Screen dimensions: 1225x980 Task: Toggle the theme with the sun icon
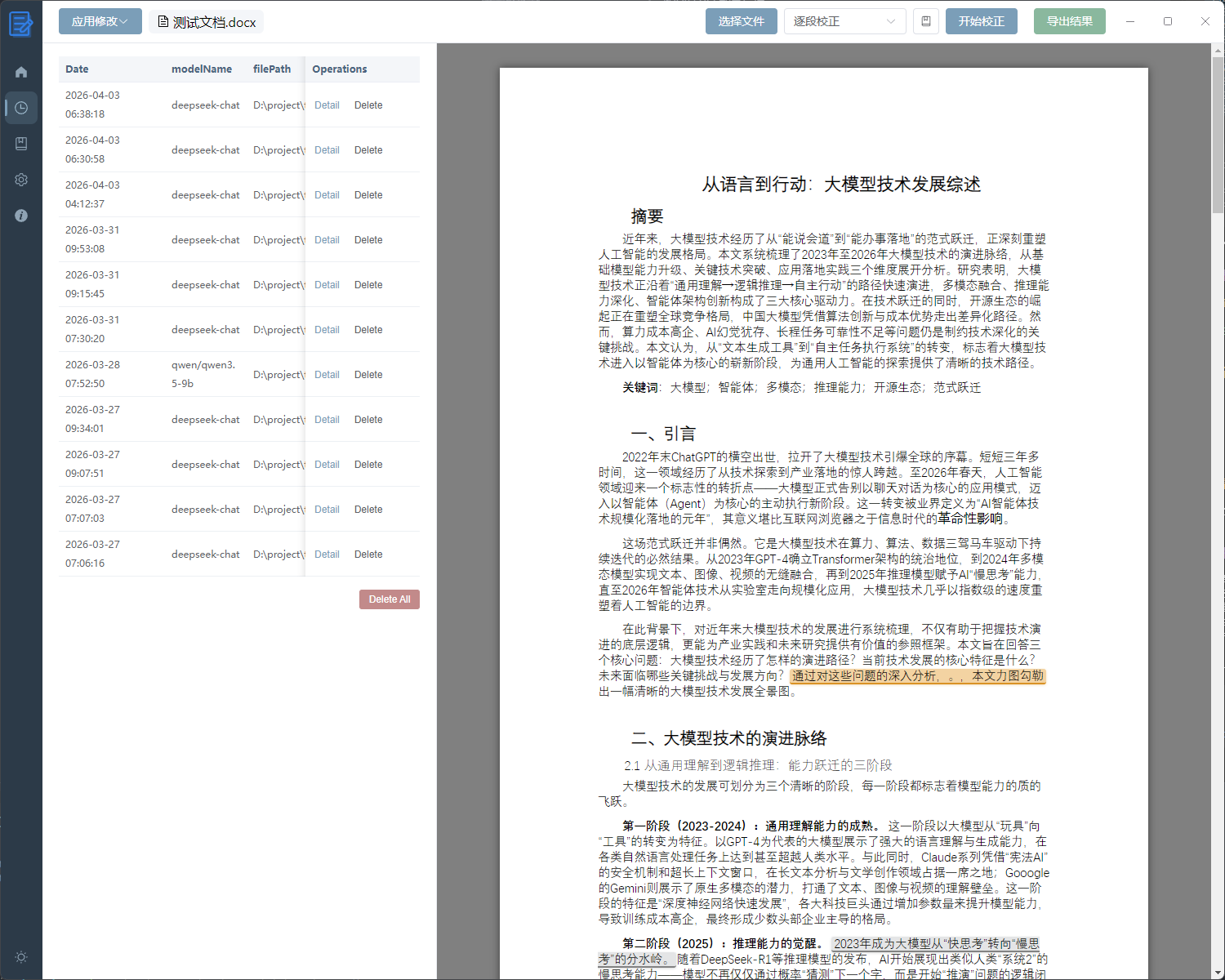coord(21,957)
